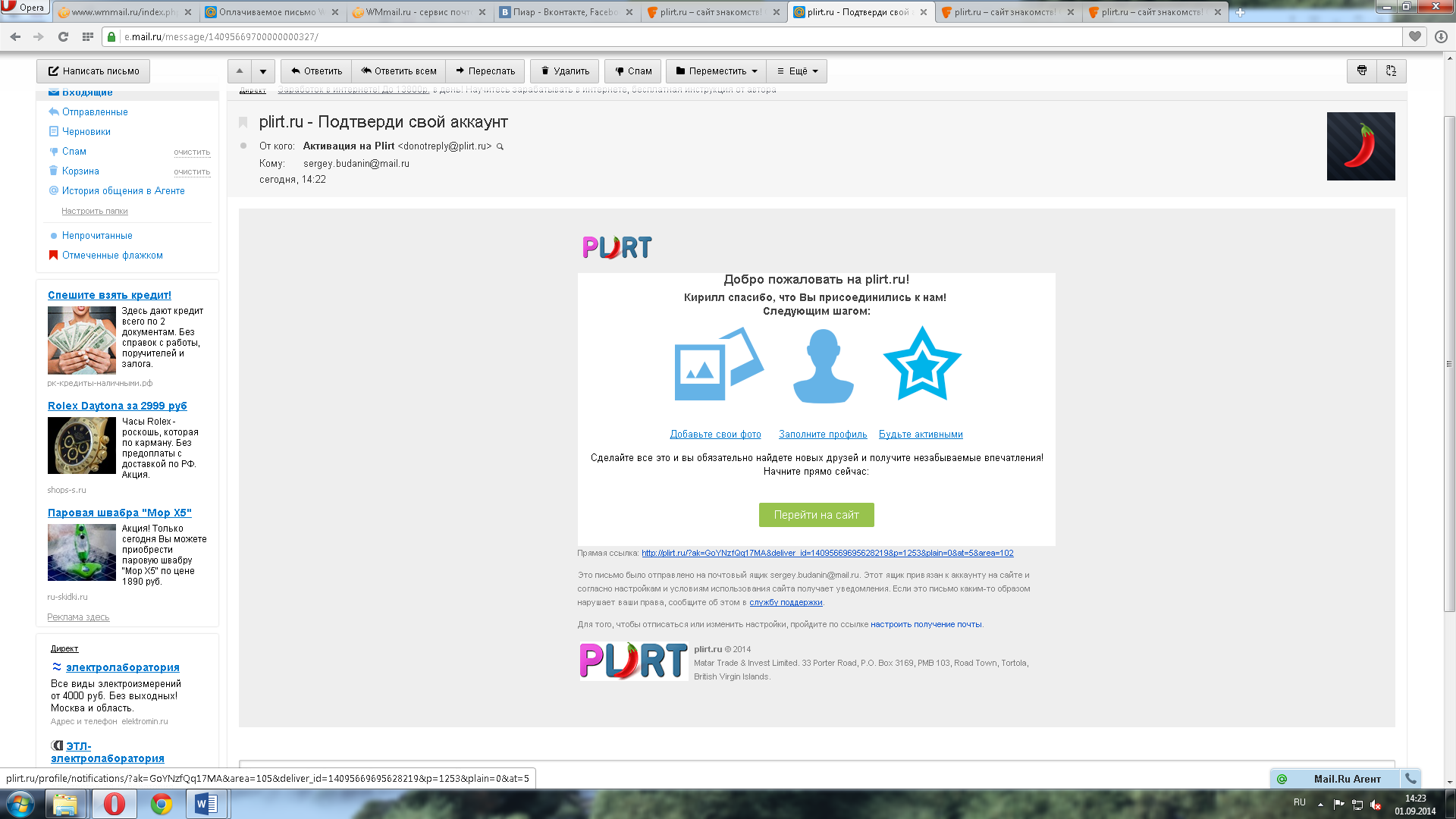This screenshot has height=819, width=1456.
Task: Open Chrome from the Windows taskbar
Action: [x=161, y=803]
